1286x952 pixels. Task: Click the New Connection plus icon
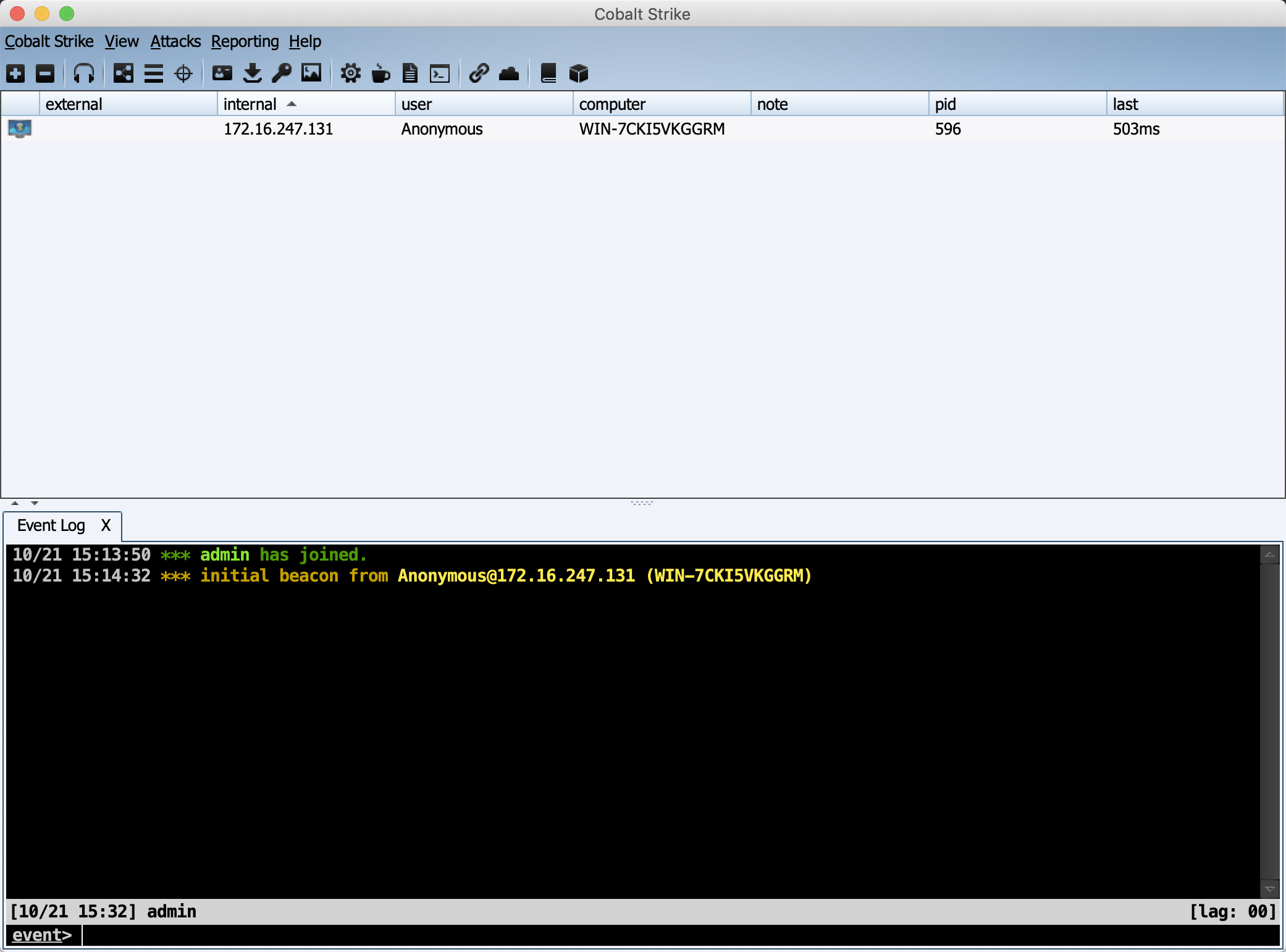click(15, 73)
